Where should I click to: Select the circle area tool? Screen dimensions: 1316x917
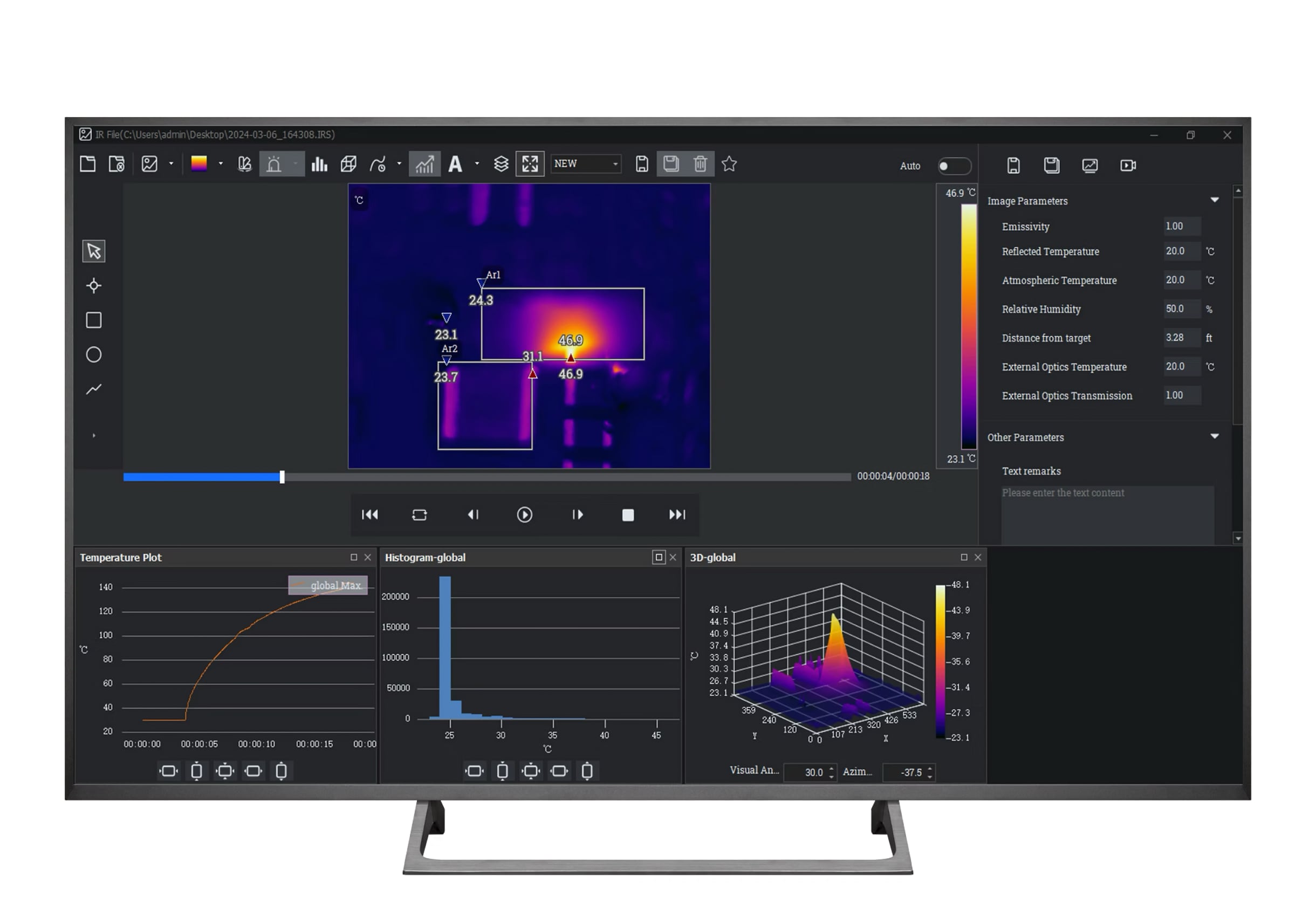tap(94, 355)
